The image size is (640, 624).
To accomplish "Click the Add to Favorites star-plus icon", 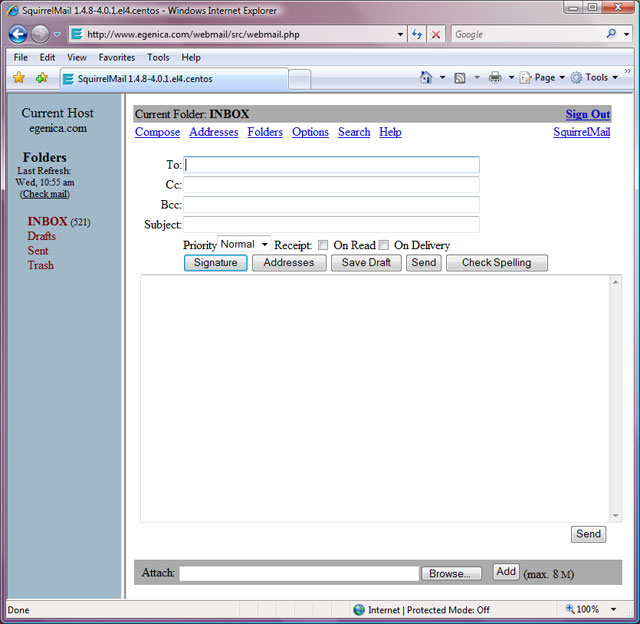I will (42, 77).
